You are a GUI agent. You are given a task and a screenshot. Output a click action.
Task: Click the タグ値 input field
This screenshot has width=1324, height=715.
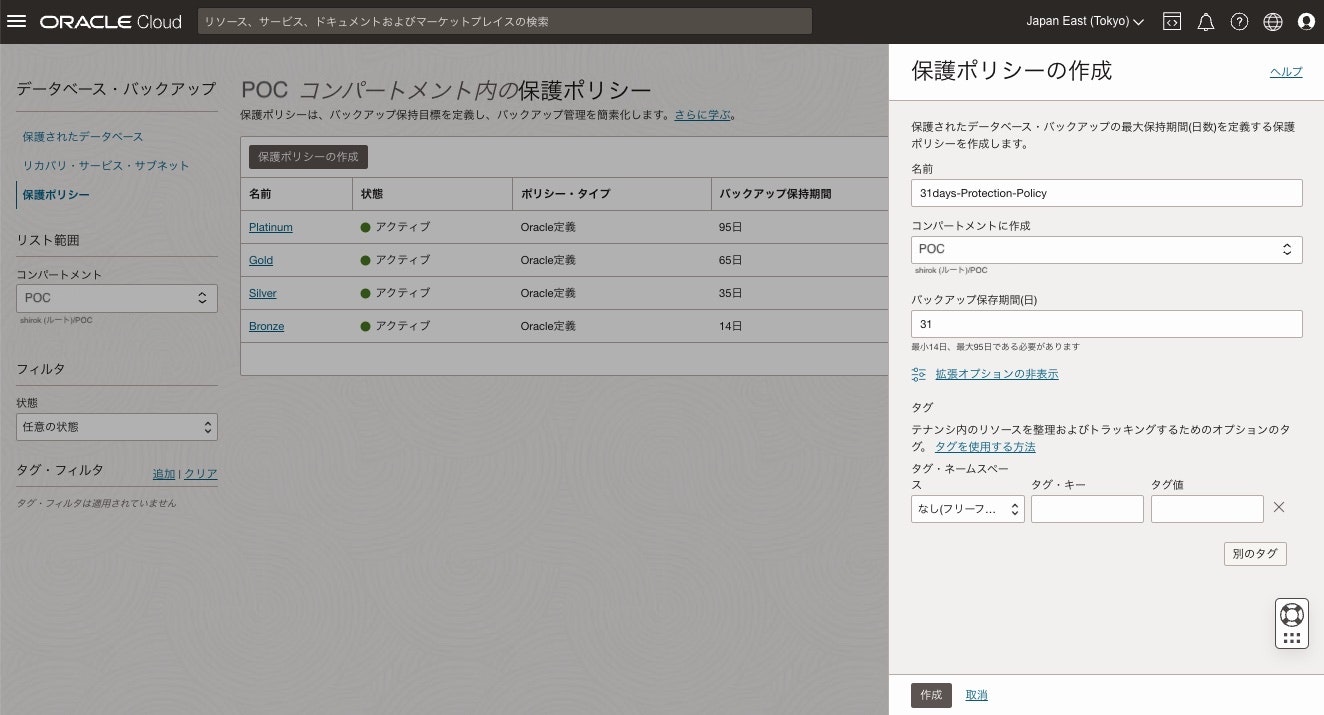pos(1207,509)
